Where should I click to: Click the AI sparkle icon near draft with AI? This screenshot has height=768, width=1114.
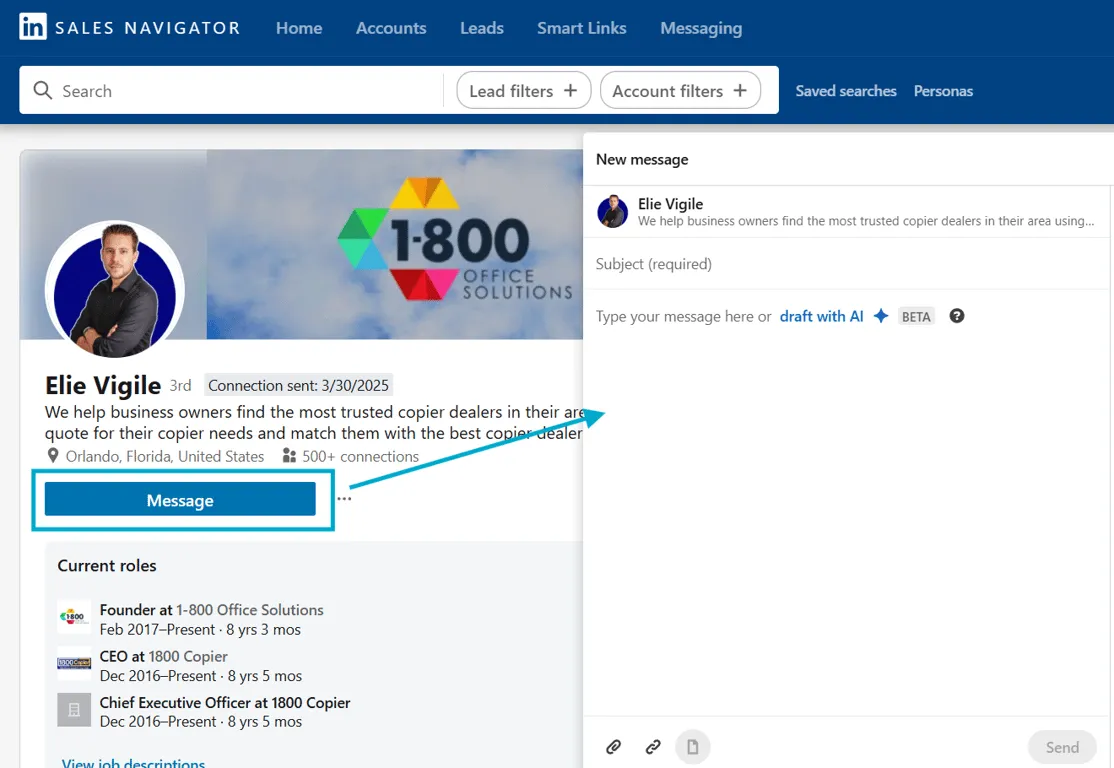(x=880, y=315)
